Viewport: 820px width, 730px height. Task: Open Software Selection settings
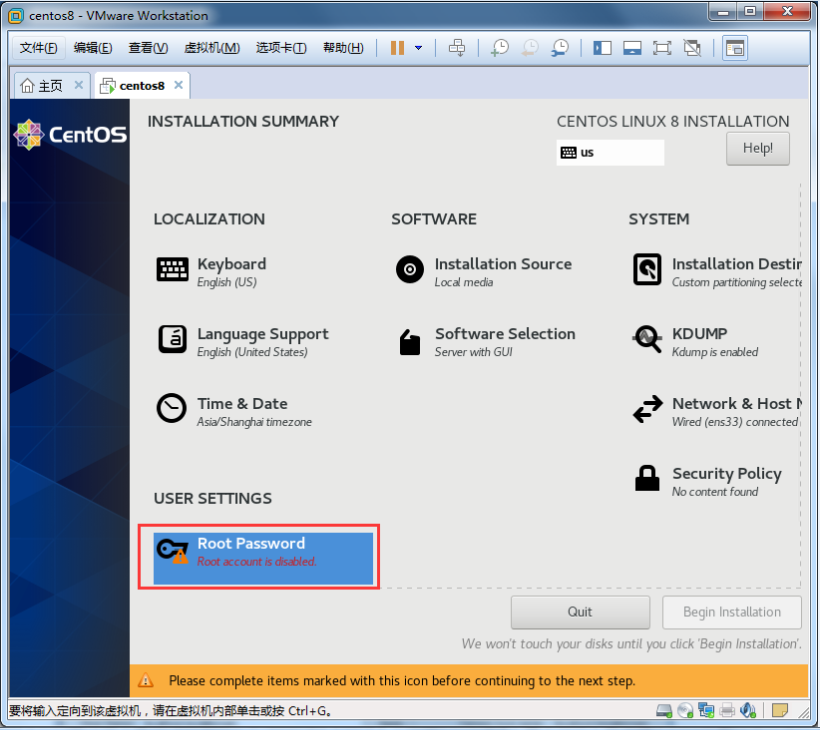point(504,341)
